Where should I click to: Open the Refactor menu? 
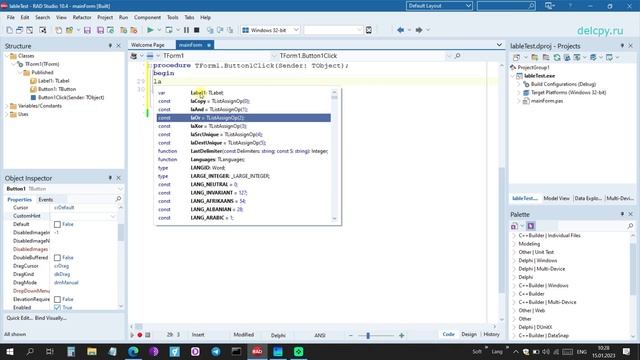(x=82, y=18)
